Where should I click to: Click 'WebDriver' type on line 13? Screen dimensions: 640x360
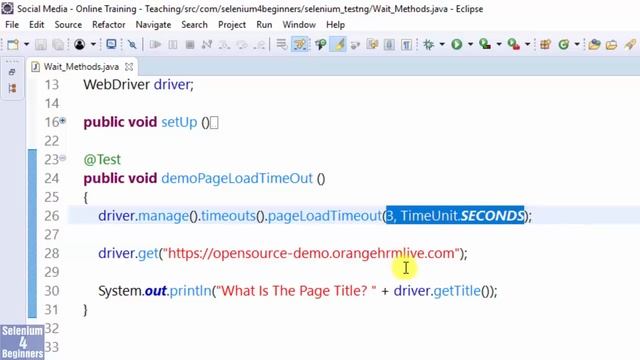click(x=116, y=84)
